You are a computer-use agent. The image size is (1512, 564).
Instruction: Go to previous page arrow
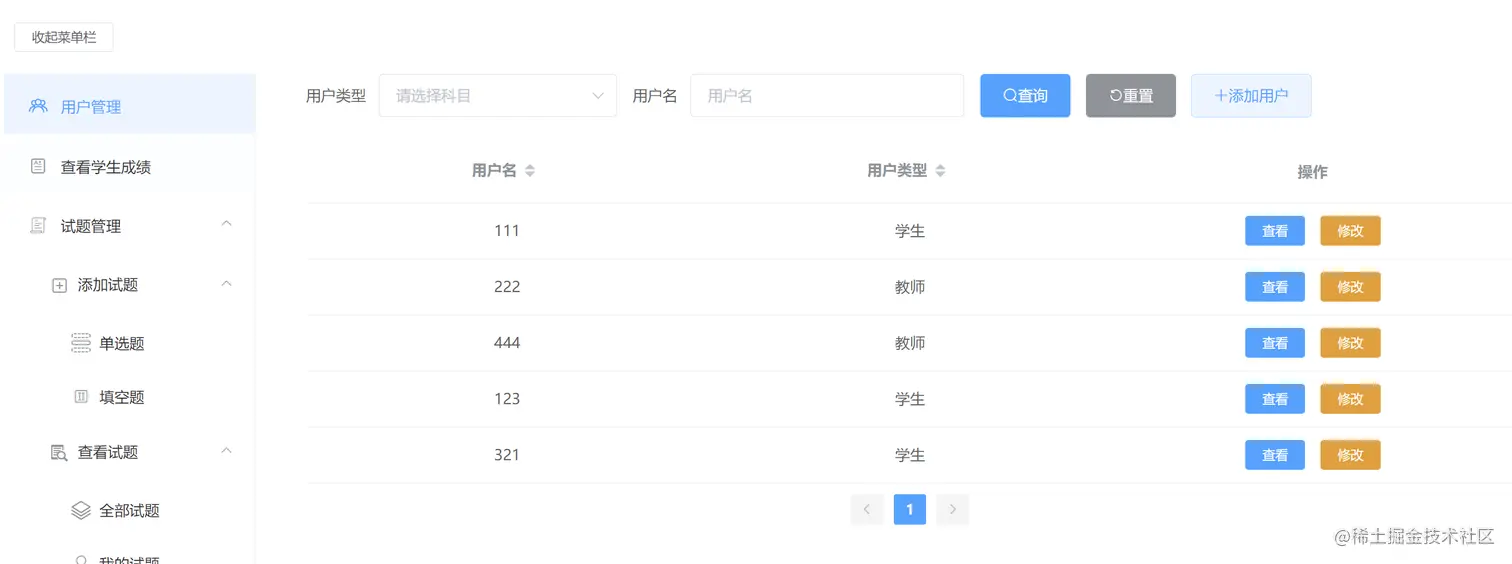pos(866,510)
